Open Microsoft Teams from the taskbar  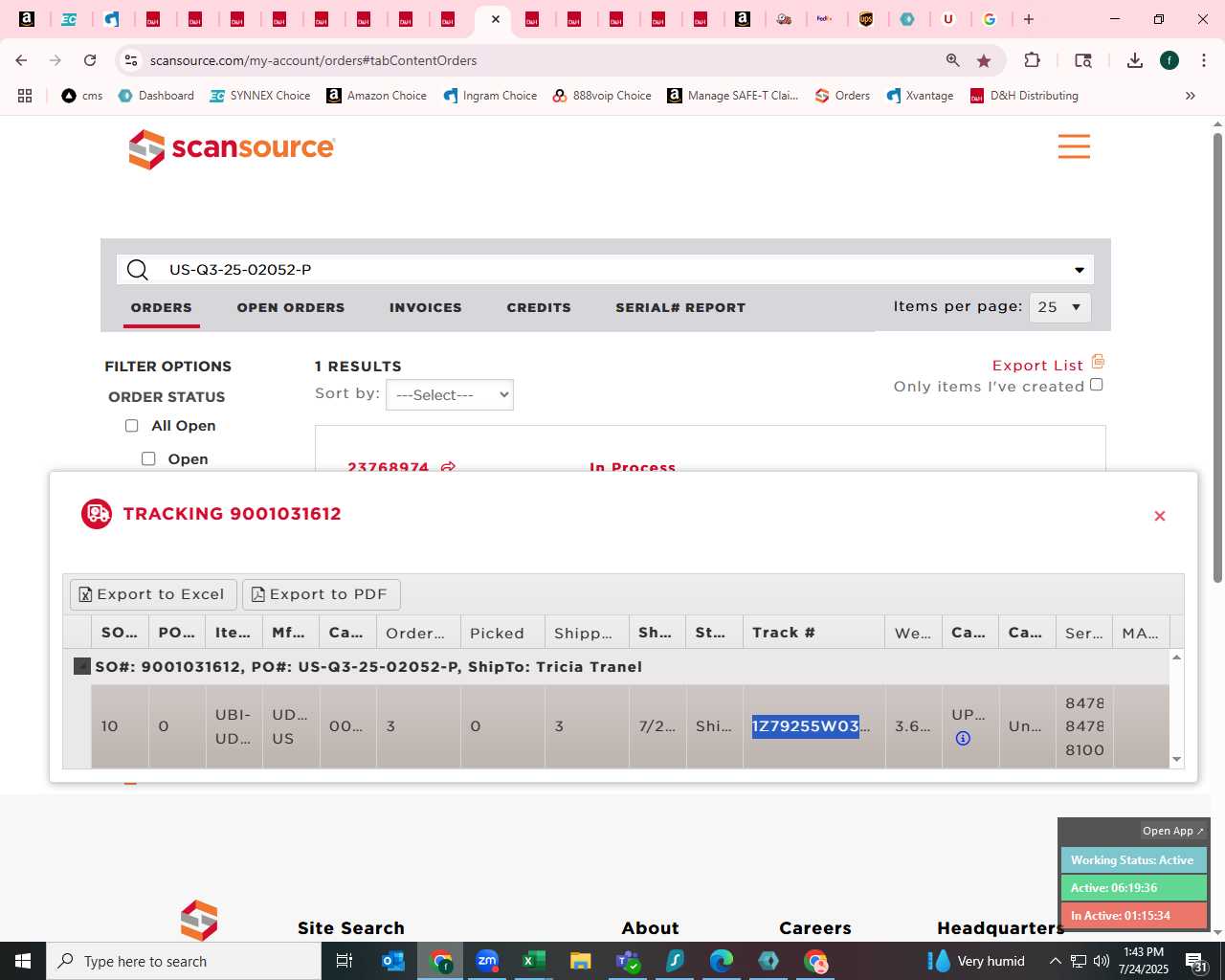pos(628,961)
